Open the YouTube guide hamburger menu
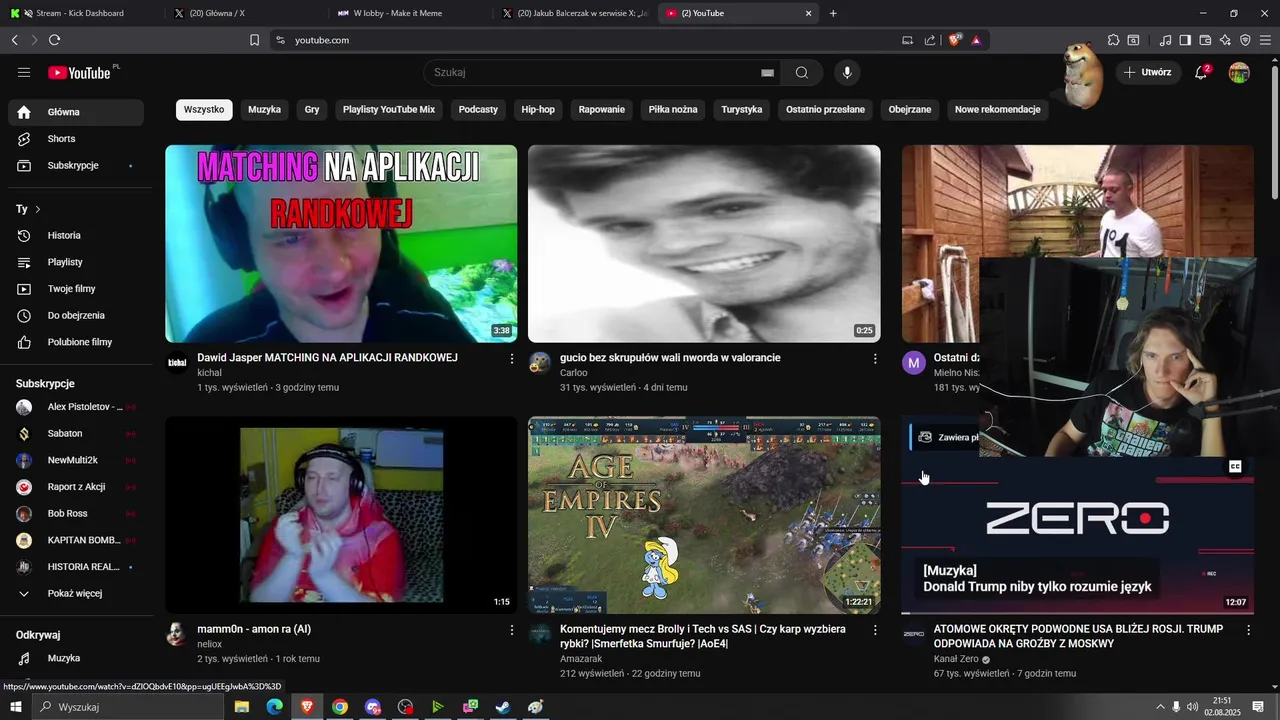Viewport: 1280px width, 720px height. pyautogui.click(x=24, y=72)
